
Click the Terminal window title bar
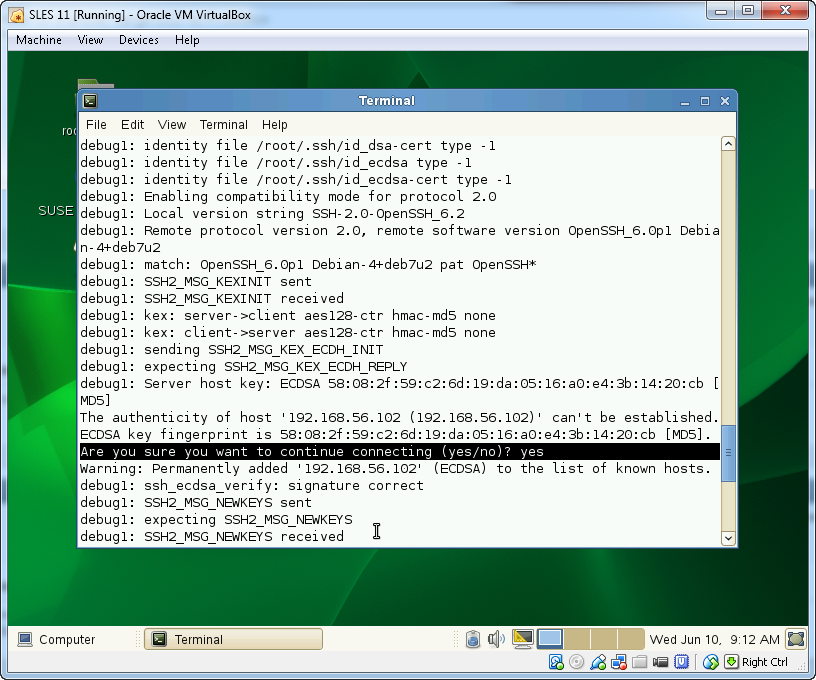(387, 101)
